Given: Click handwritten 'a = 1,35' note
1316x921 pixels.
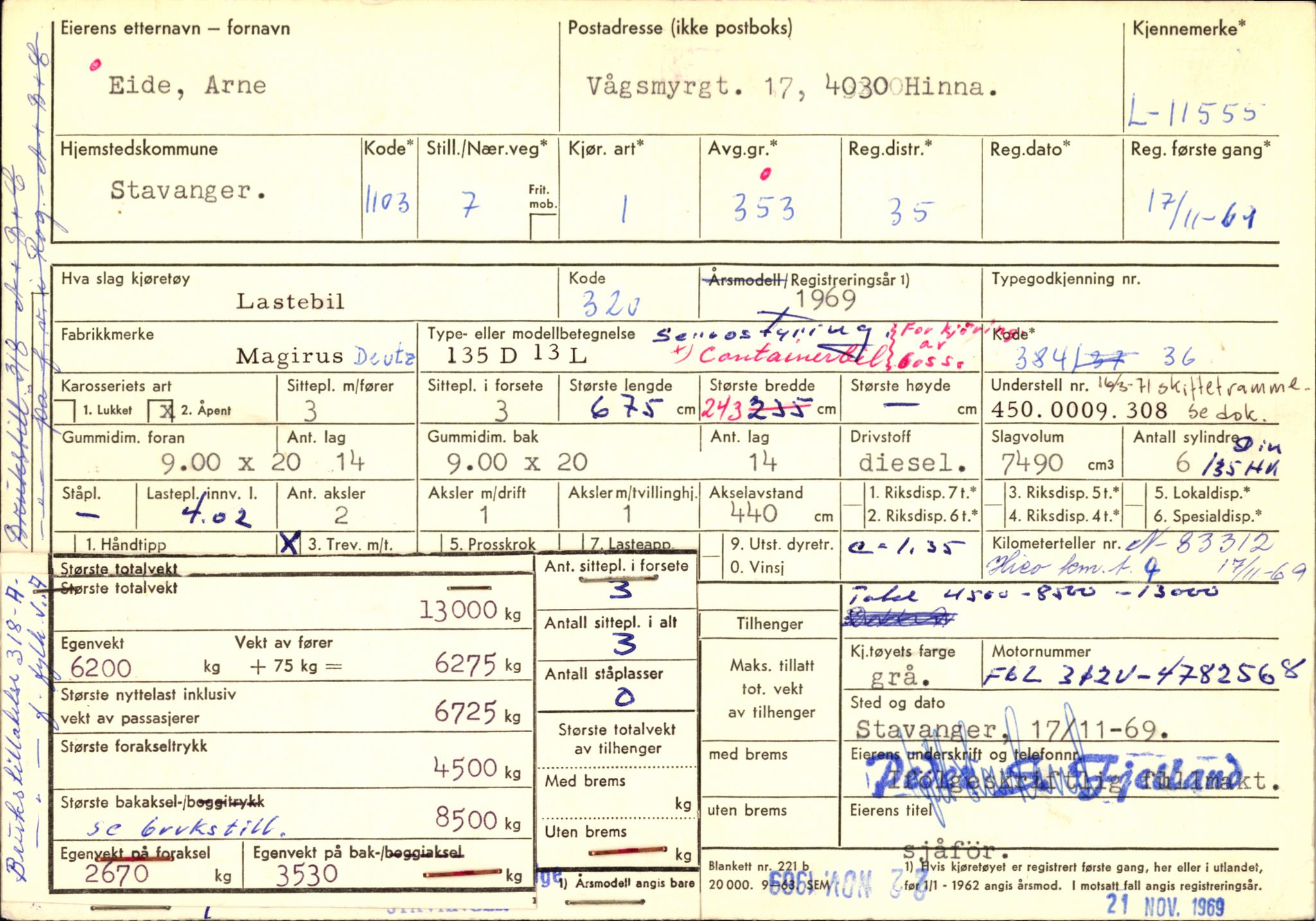Looking at the screenshot, I should (906, 546).
